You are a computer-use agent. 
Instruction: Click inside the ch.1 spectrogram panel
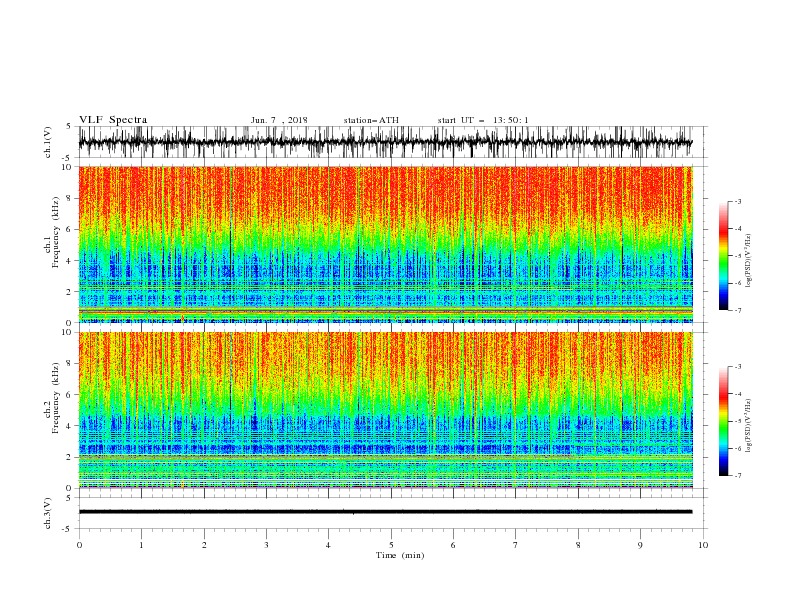tap(385, 244)
